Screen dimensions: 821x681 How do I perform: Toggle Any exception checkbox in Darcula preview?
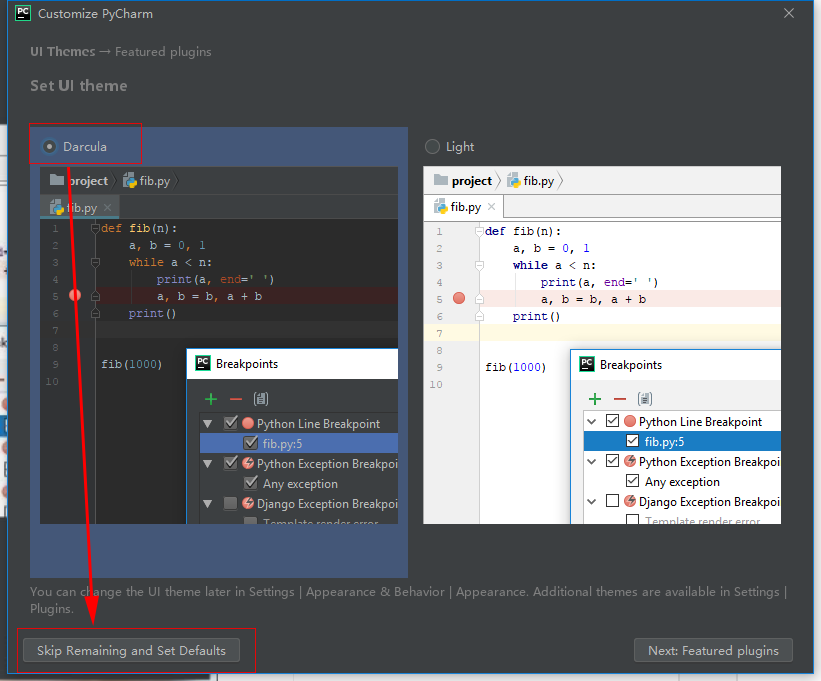tap(251, 483)
